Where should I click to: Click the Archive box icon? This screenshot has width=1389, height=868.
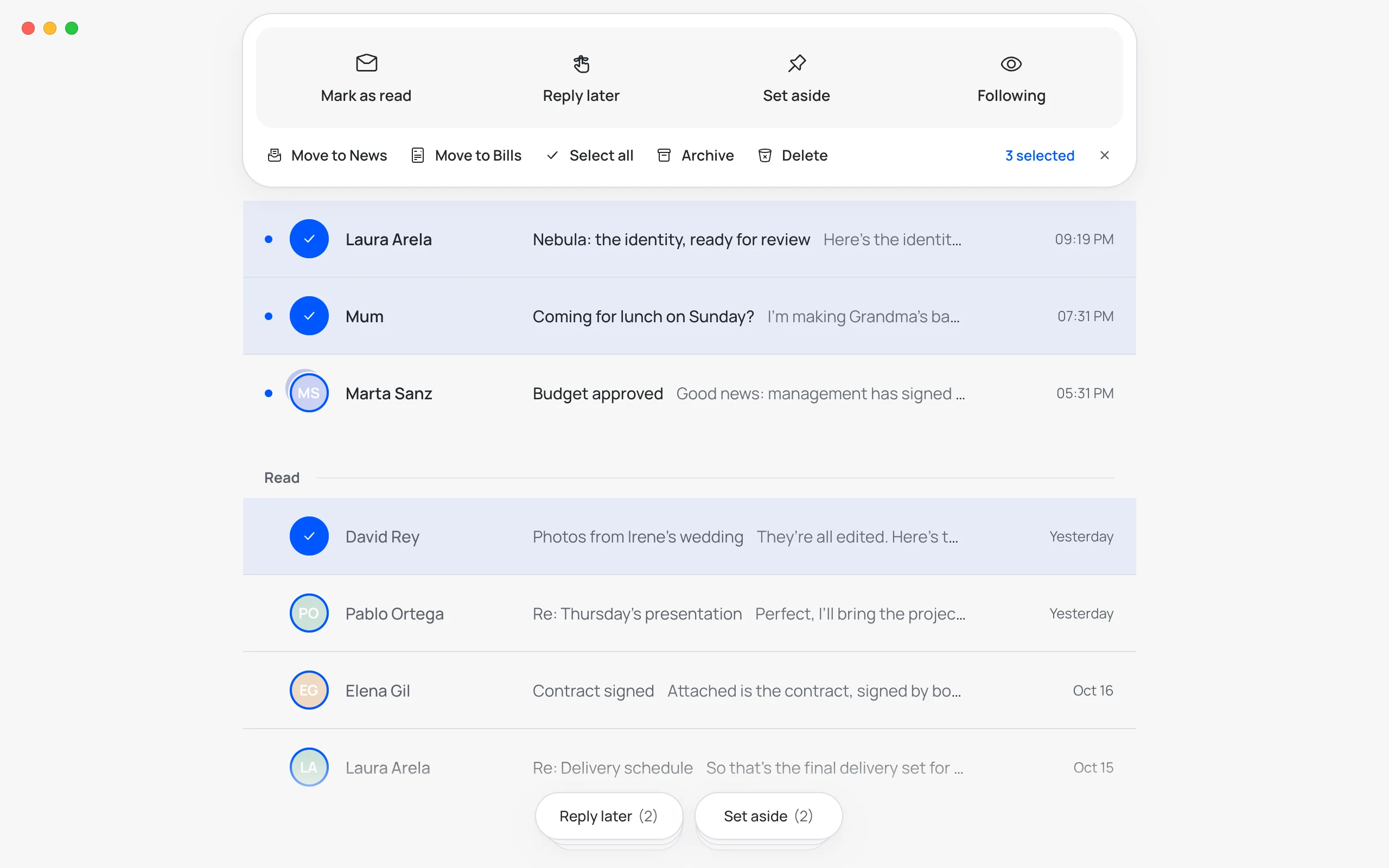point(664,156)
